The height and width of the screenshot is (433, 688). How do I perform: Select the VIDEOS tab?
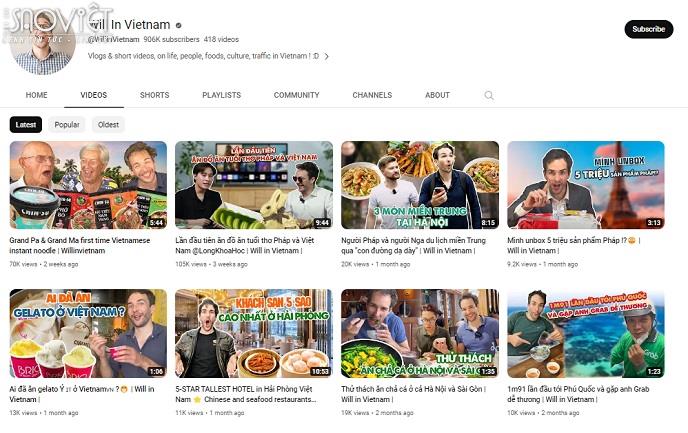(93, 95)
